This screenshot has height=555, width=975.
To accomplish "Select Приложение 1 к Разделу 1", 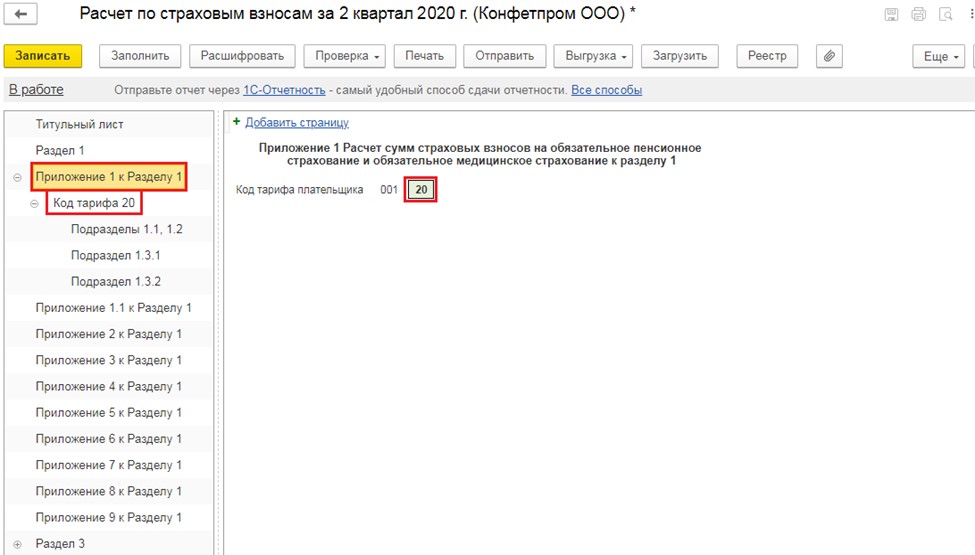I will [109, 177].
